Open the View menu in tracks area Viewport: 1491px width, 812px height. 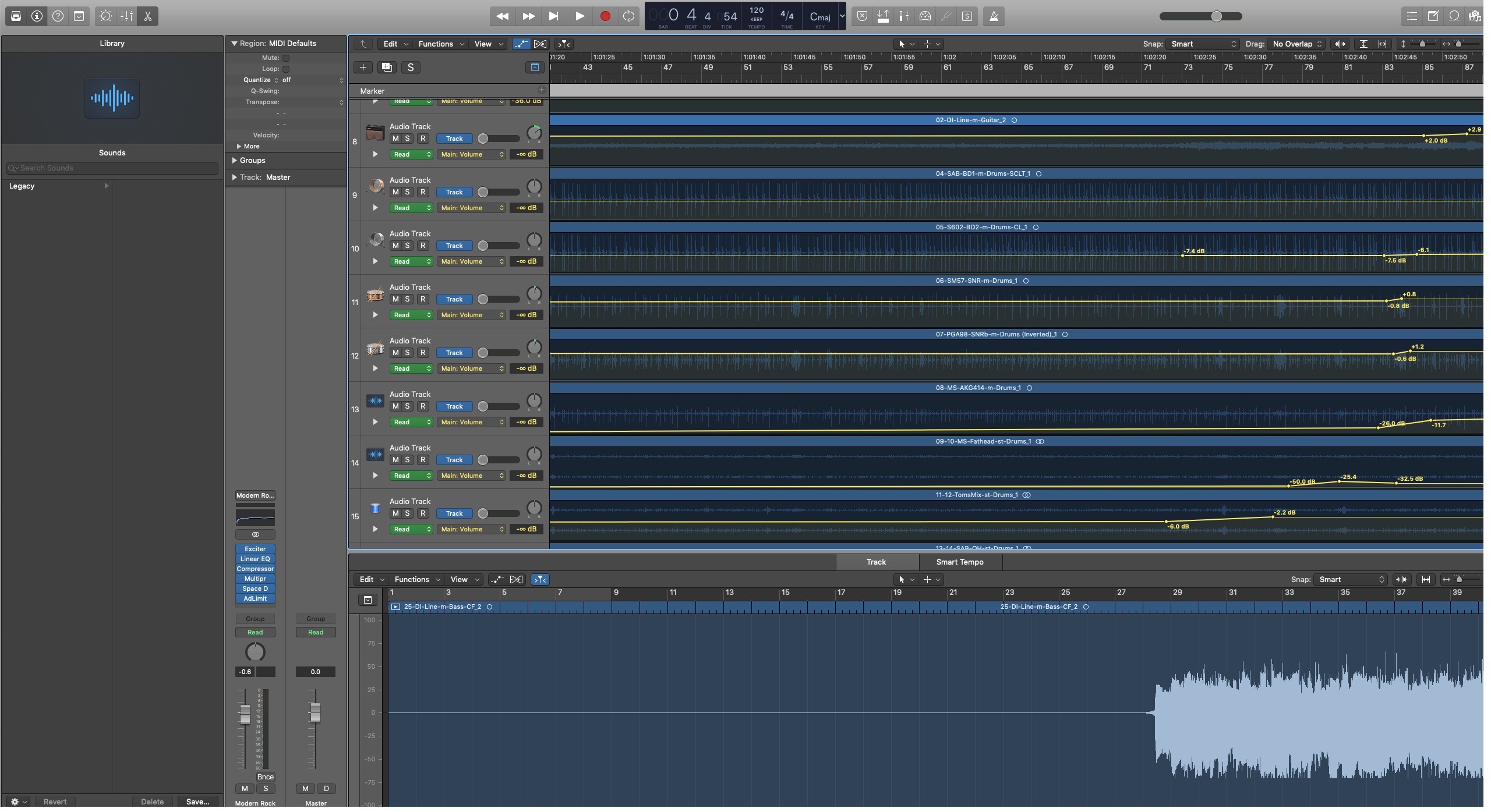(x=489, y=44)
